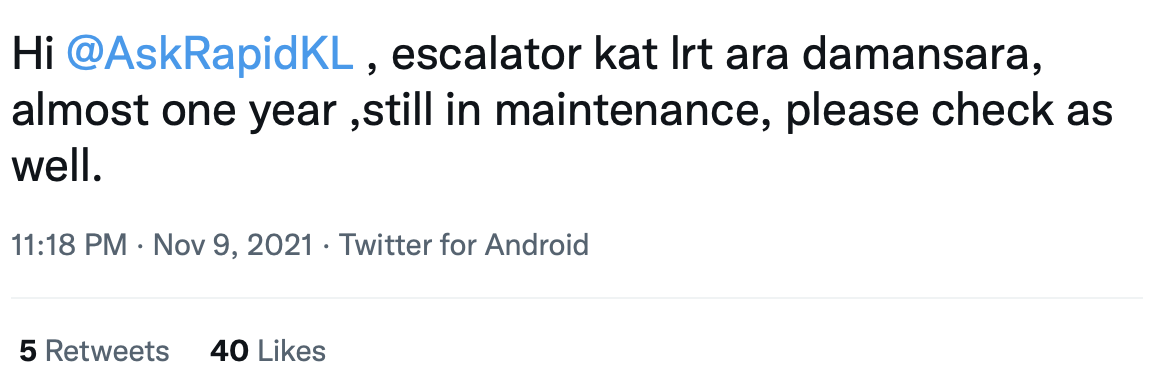Open the @AskRapidKL mention link
This screenshot has height=384, width=1152.
pos(209,58)
